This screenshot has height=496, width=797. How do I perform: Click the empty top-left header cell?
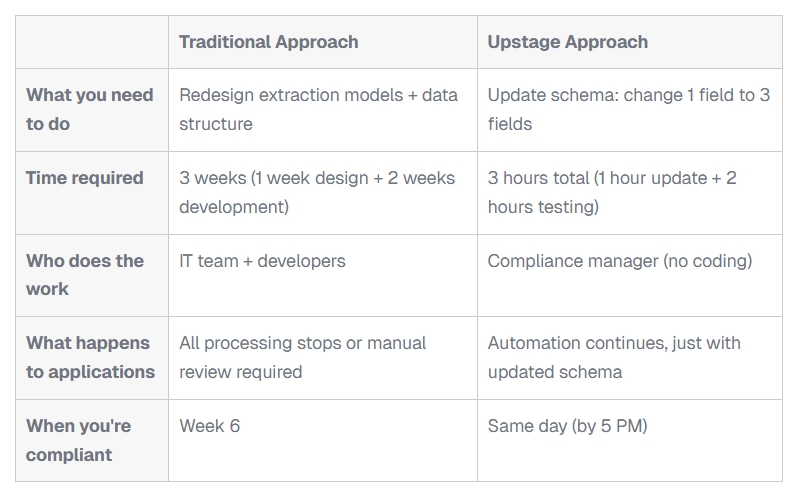(92, 42)
